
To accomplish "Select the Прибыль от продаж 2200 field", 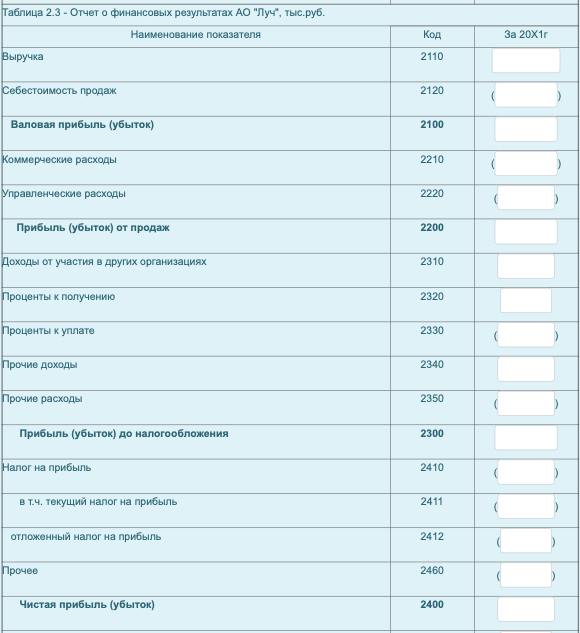I will click(526, 232).
